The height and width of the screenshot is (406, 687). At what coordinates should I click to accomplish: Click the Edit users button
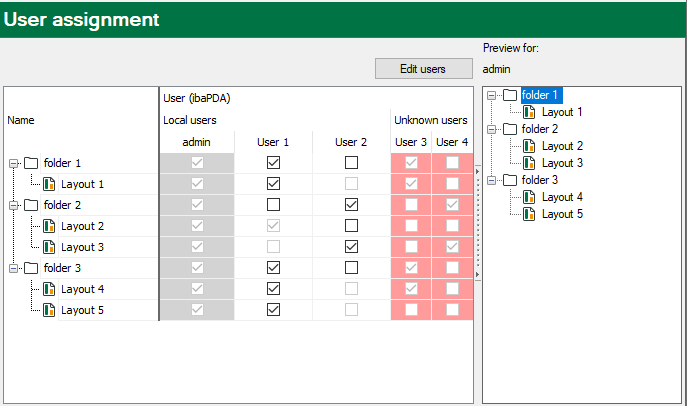(423, 69)
